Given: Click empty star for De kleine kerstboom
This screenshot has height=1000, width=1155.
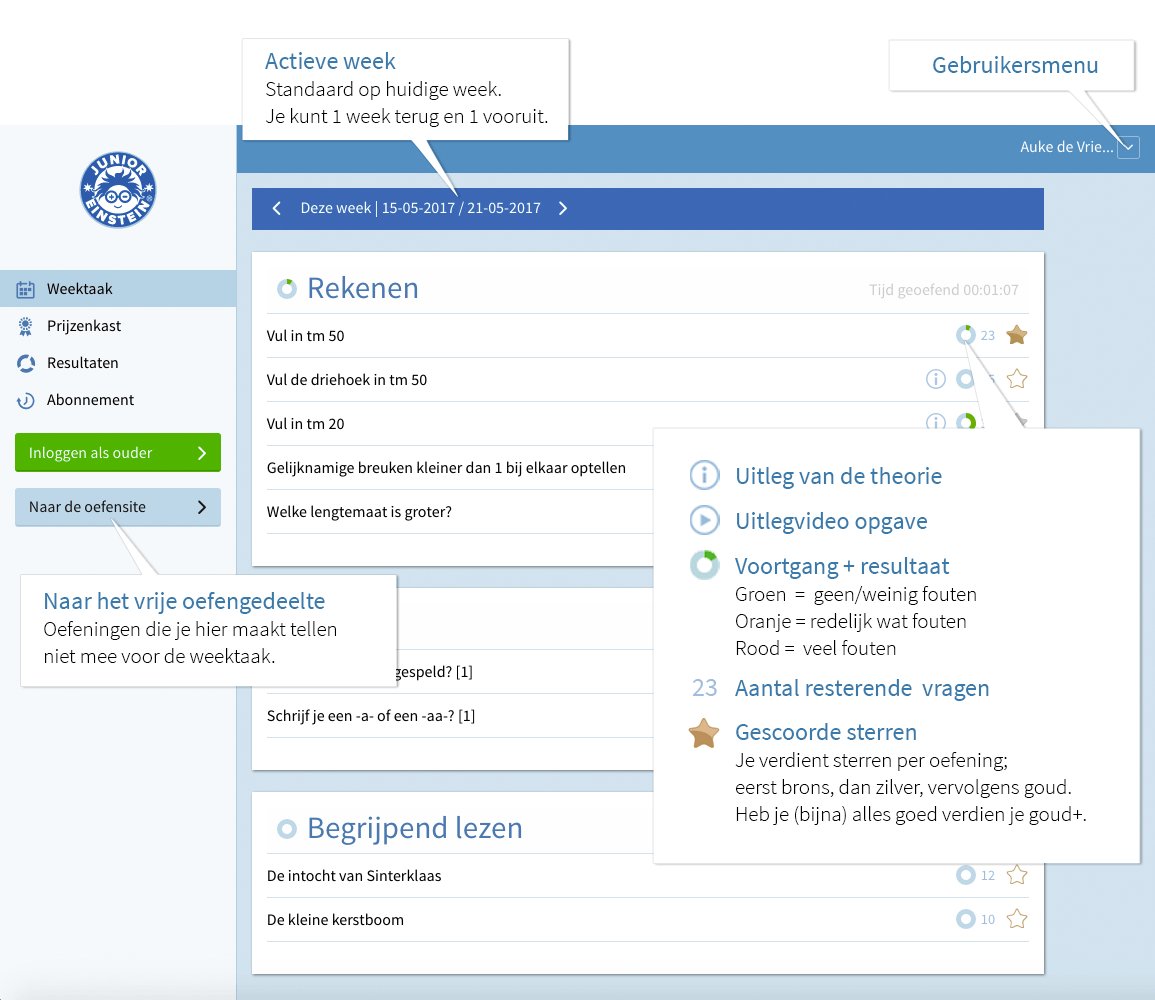Looking at the screenshot, I should (x=1017, y=919).
